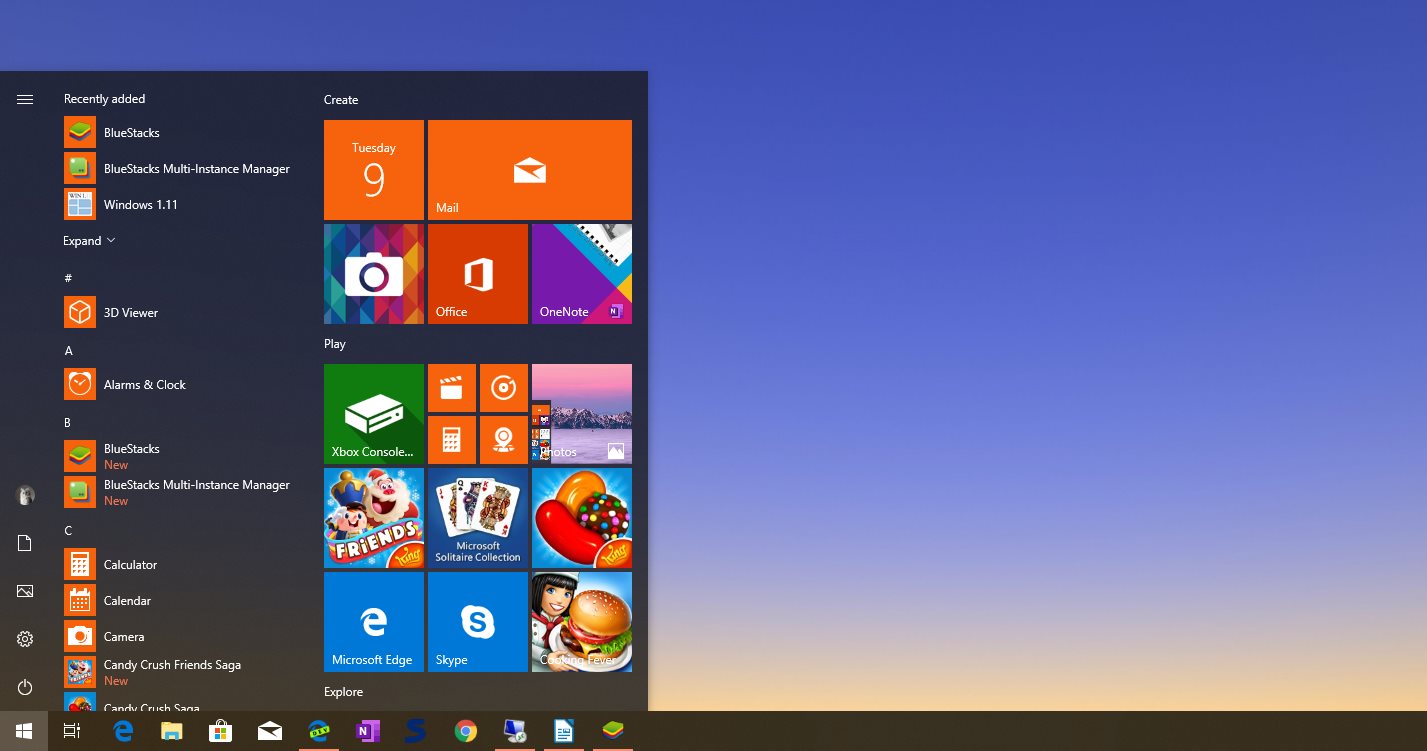The height and width of the screenshot is (751, 1427).
Task: Open Pictures from Start menu rail
Action: click(25, 591)
